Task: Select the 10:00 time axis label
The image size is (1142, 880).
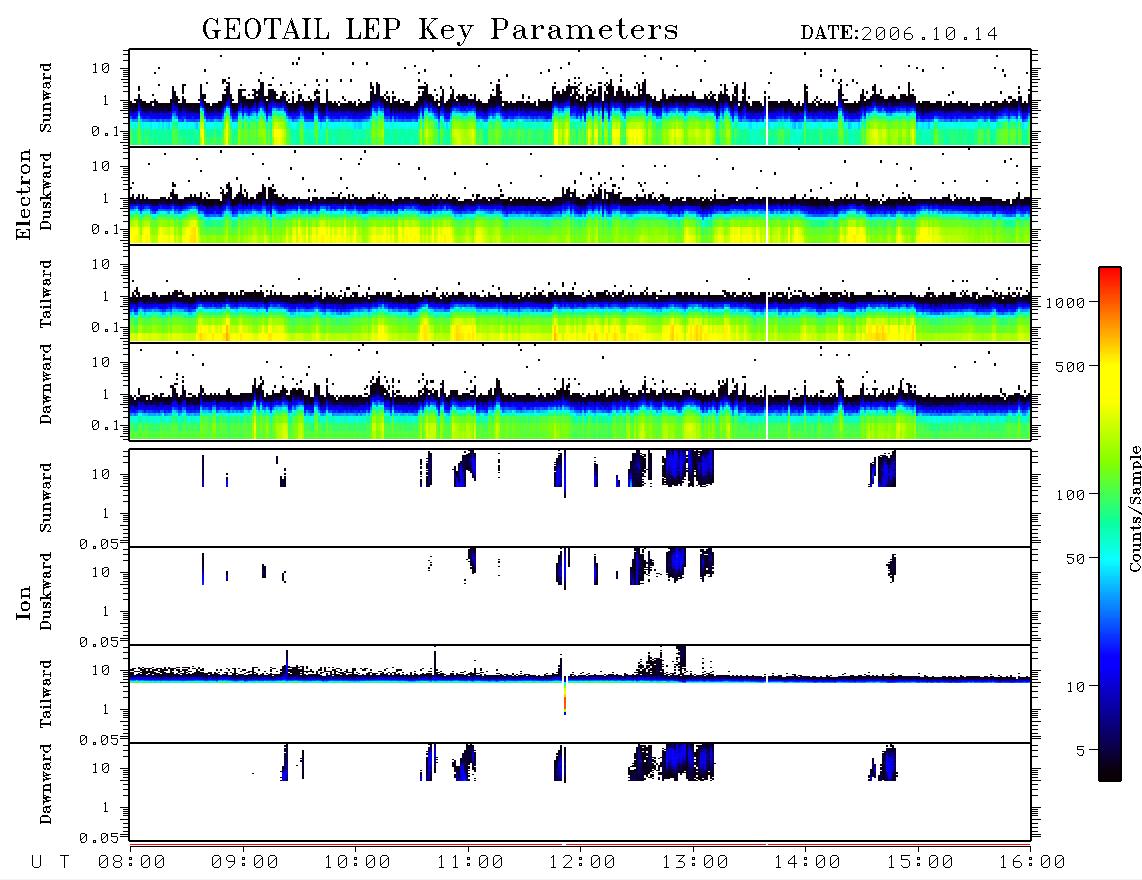Action: click(357, 862)
